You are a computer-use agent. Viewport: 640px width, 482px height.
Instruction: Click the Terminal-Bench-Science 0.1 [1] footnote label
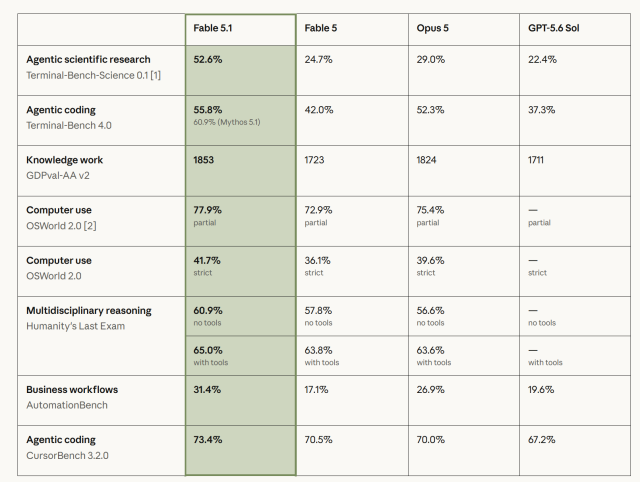click(93, 76)
